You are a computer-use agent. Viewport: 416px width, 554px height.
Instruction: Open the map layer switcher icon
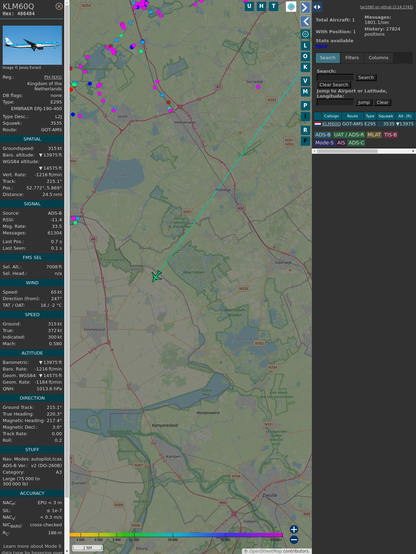[x=291, y=6]
